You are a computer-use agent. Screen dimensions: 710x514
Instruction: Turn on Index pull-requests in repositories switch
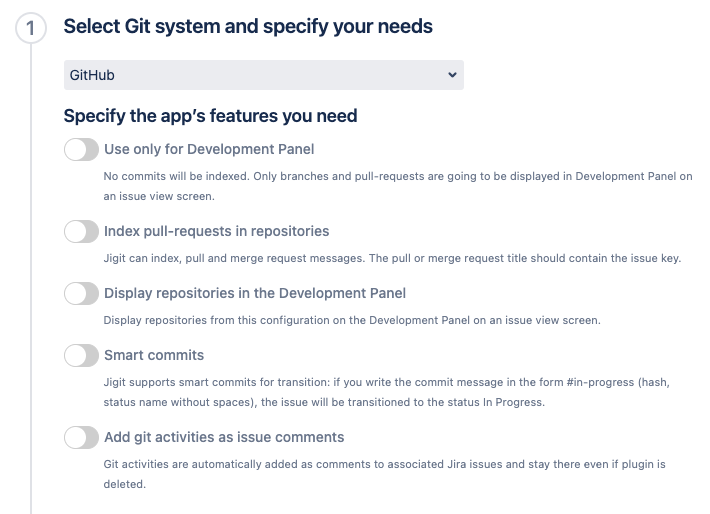point(81,231)
